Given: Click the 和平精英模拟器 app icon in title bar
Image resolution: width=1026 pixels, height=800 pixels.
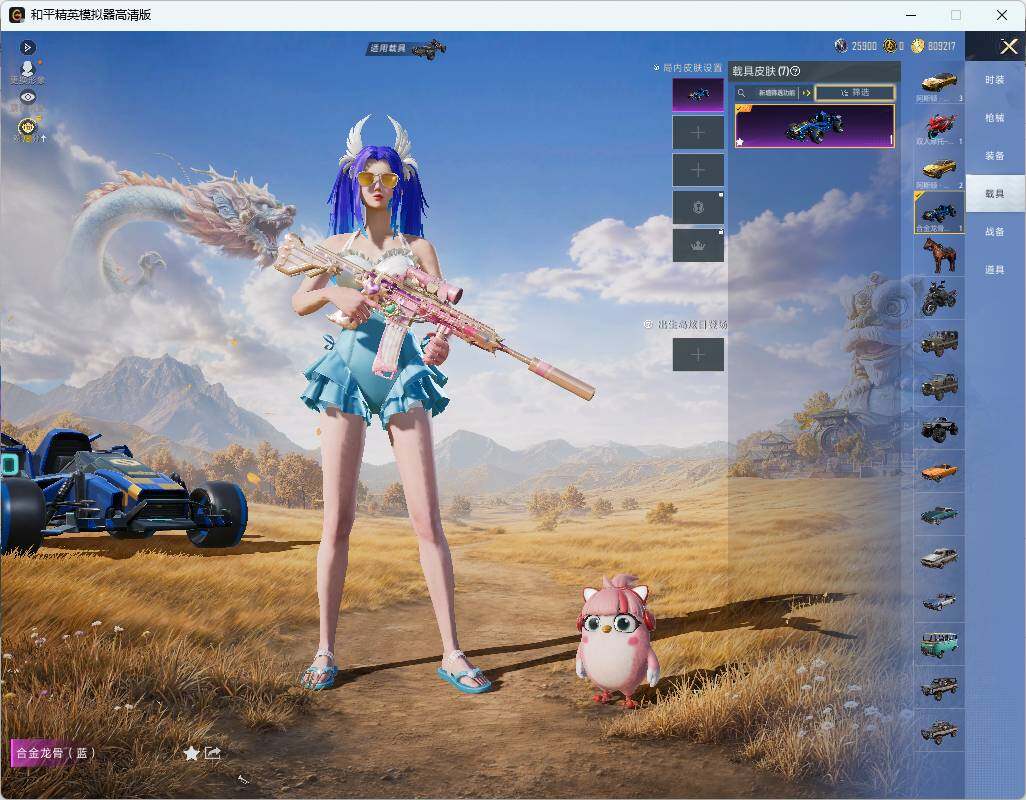Looking at the screenshot, I should point(16,14).
